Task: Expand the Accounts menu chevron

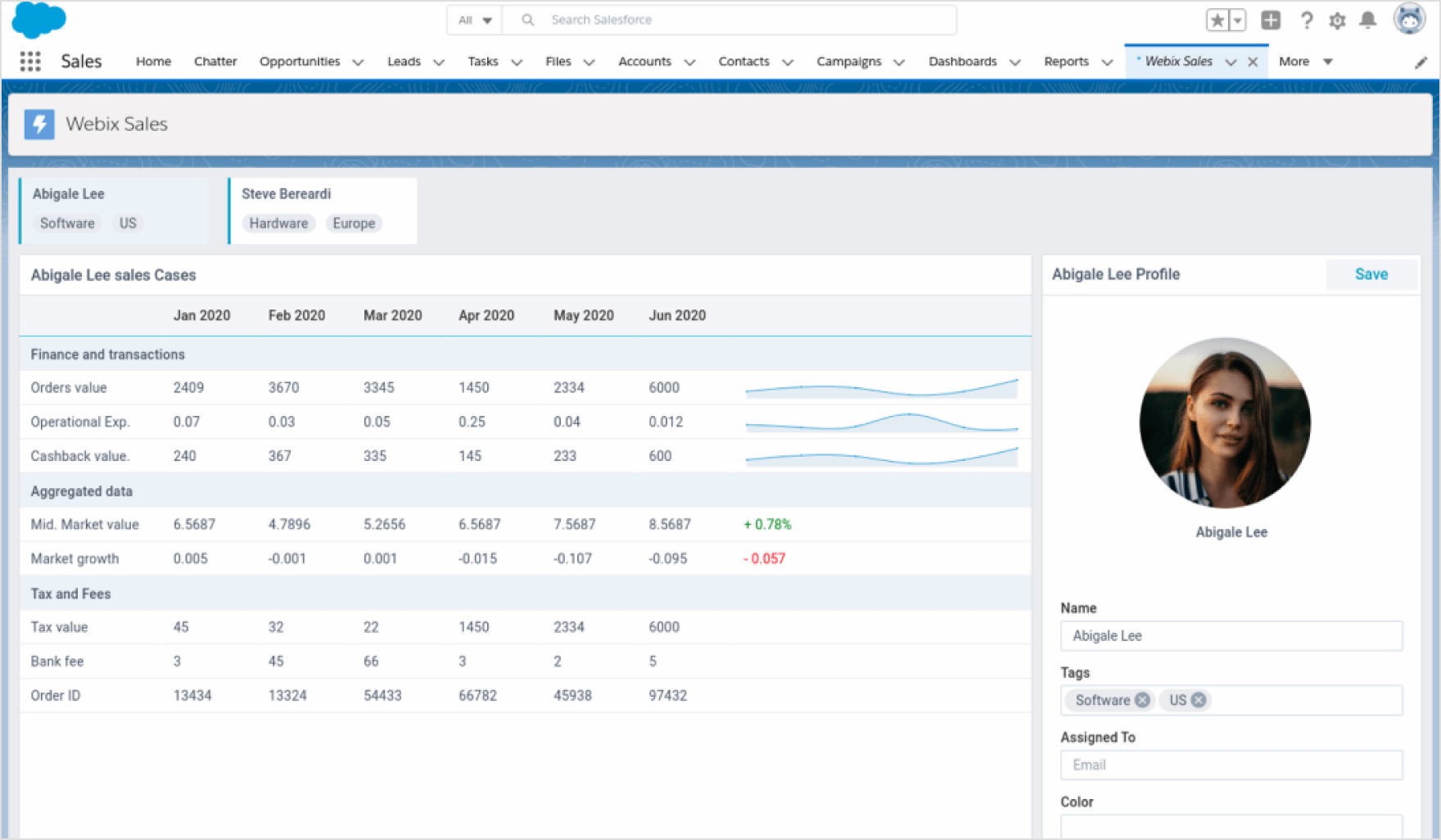Action: pos(689,62)
